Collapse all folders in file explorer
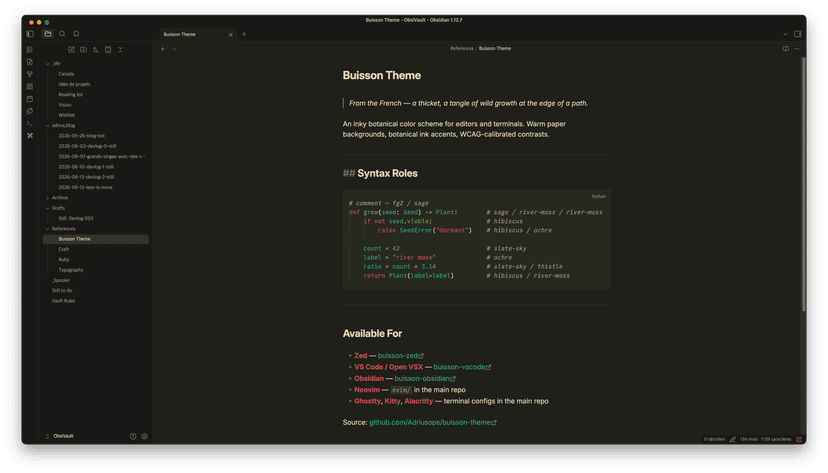This screenshot has width=828, height=473. [x=120, y=50]
